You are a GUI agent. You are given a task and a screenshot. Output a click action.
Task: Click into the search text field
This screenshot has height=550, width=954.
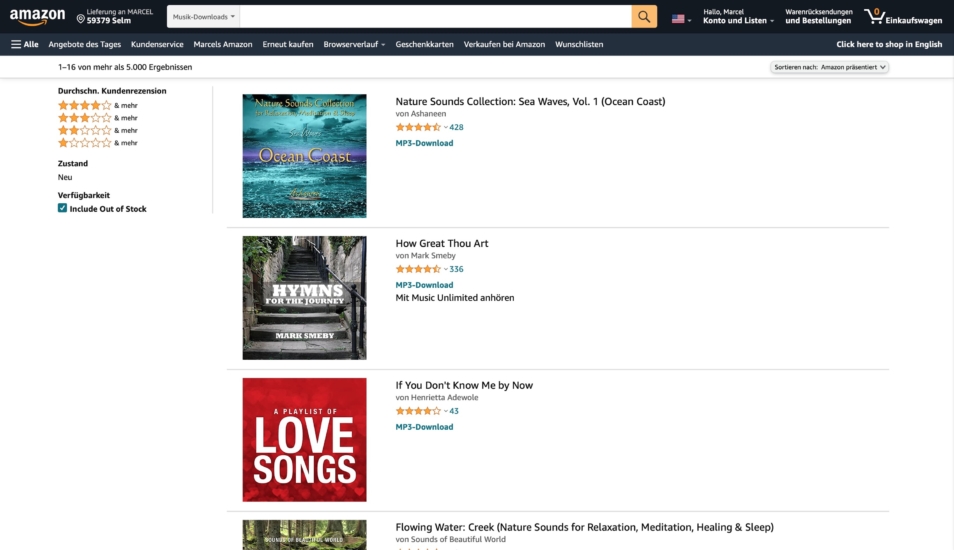point(435,17)
